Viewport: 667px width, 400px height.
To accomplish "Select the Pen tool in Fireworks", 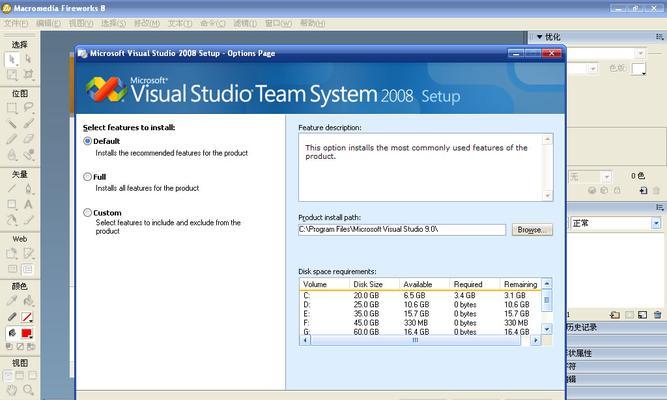I will [28, 188].
